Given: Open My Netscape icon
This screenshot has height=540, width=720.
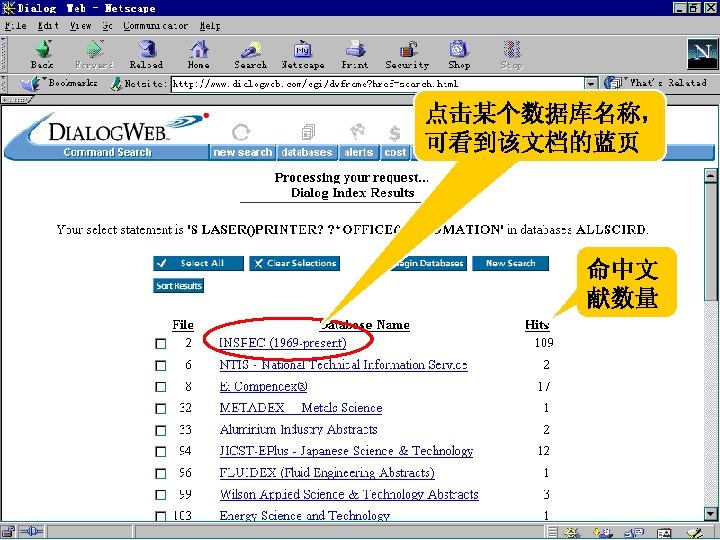Looking at the screenshot, I should [x=303, y=54].
